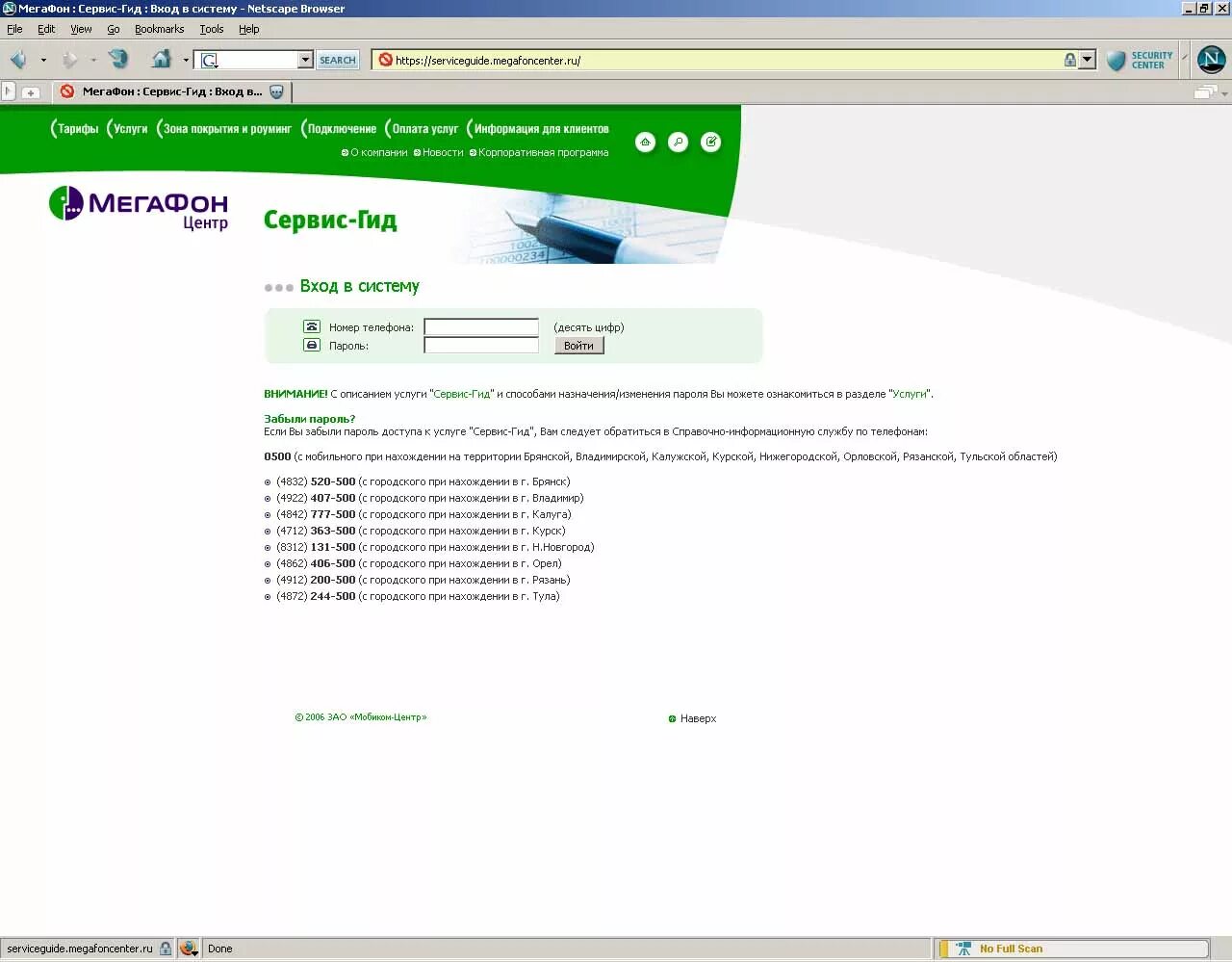Go to the Home page icon

pos(162,60)
